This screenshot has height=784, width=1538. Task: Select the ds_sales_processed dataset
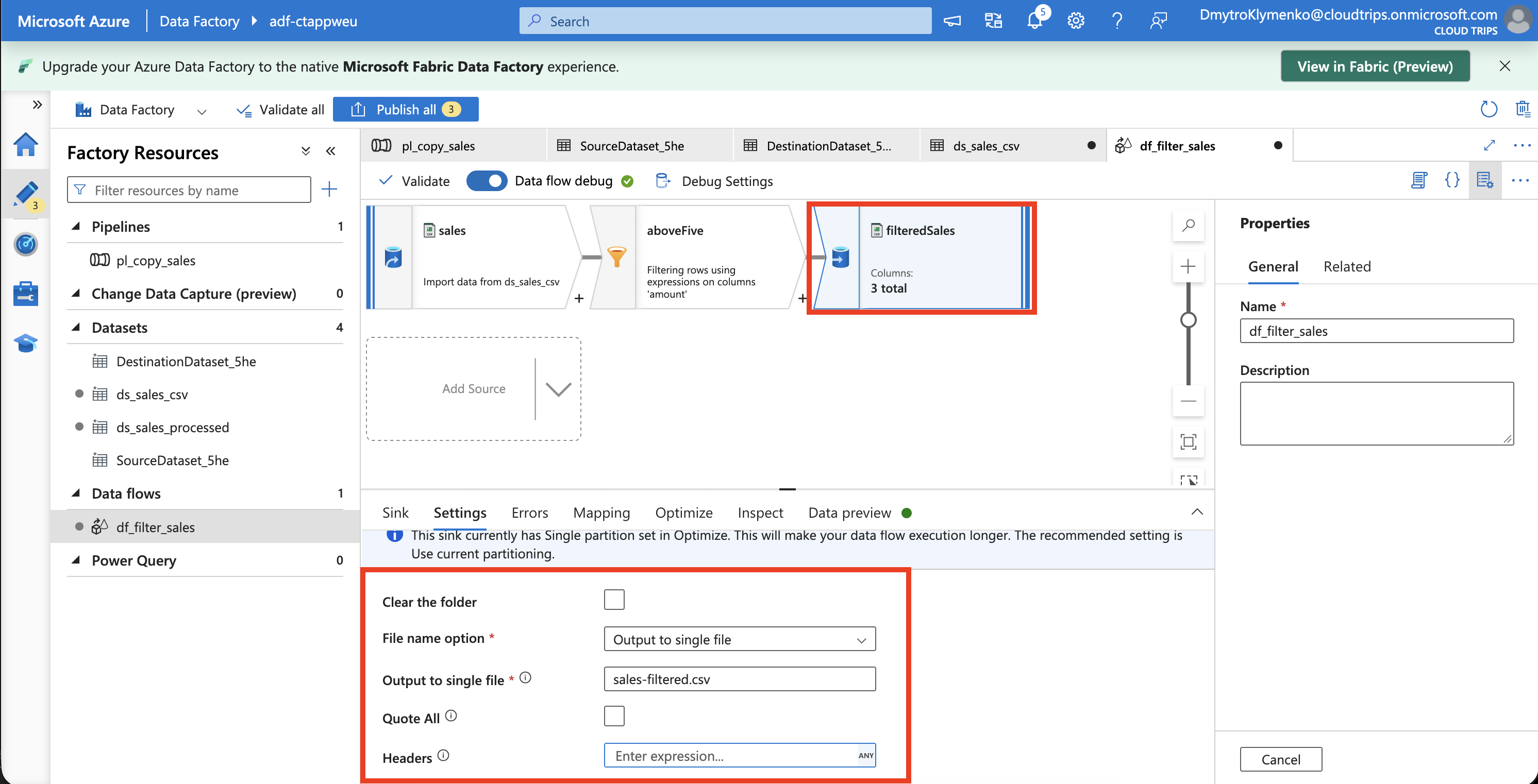[173, 427]
